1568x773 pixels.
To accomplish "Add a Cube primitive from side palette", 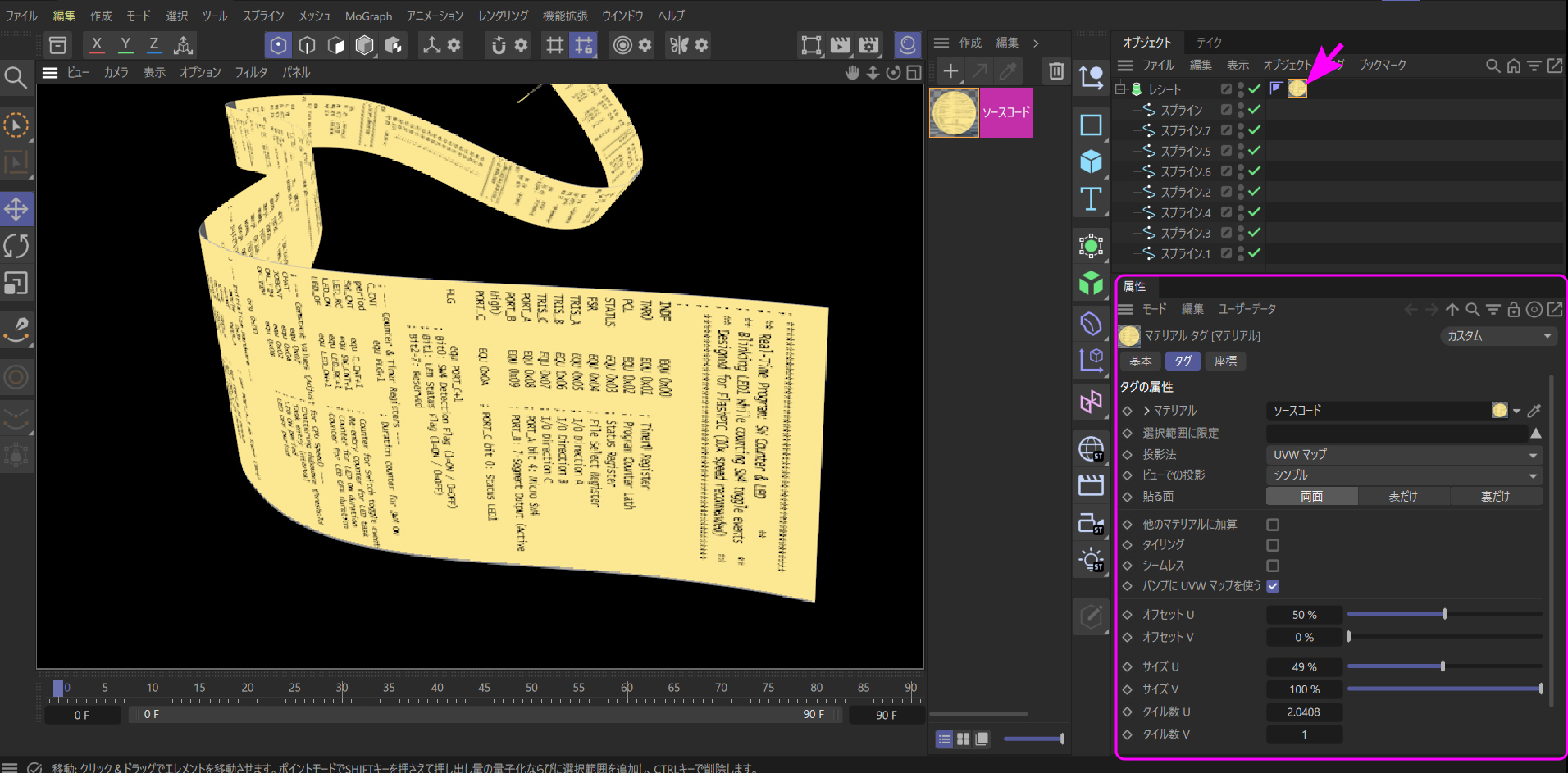I will (1091, 161).
